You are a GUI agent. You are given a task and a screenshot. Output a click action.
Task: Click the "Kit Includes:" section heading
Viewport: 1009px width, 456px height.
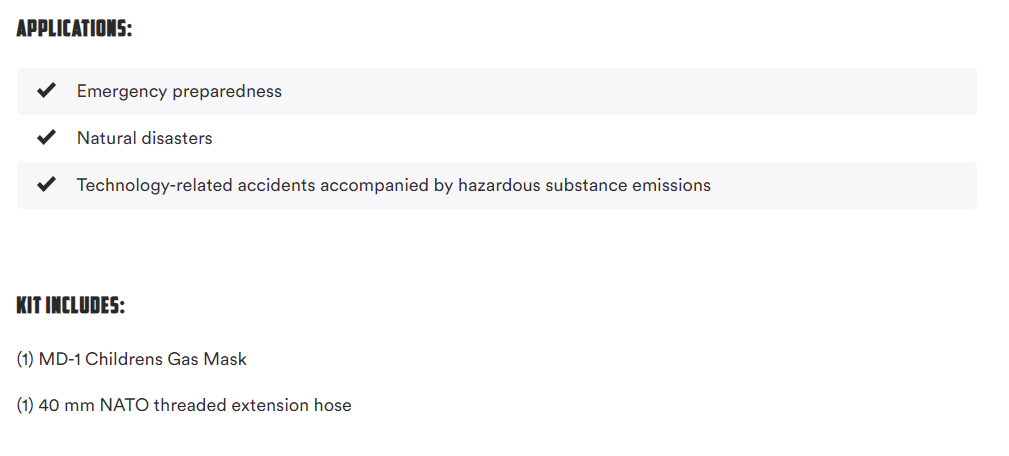[x=70, y=305]
